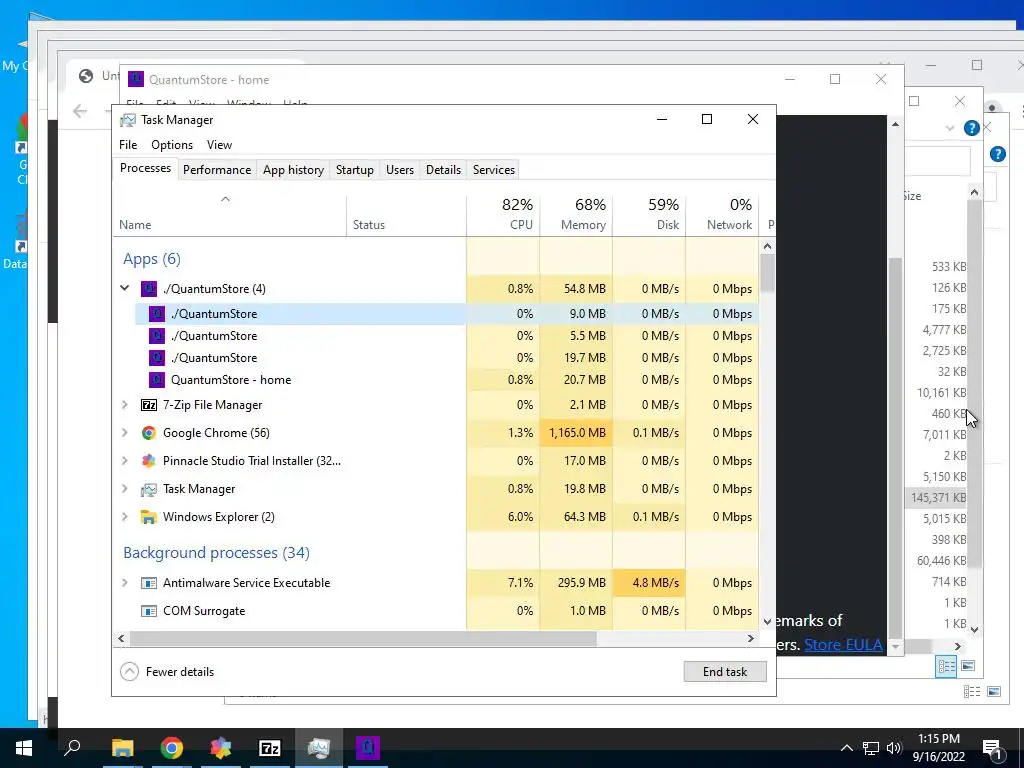
Task: Click the QuantumStore - home process icon
Action: point(157,379)
